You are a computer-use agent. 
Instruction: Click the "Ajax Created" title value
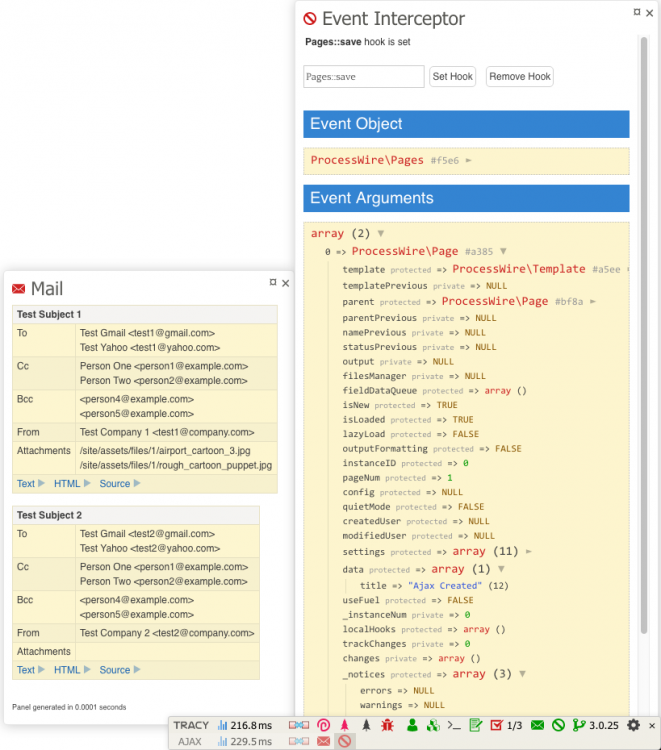445,585
